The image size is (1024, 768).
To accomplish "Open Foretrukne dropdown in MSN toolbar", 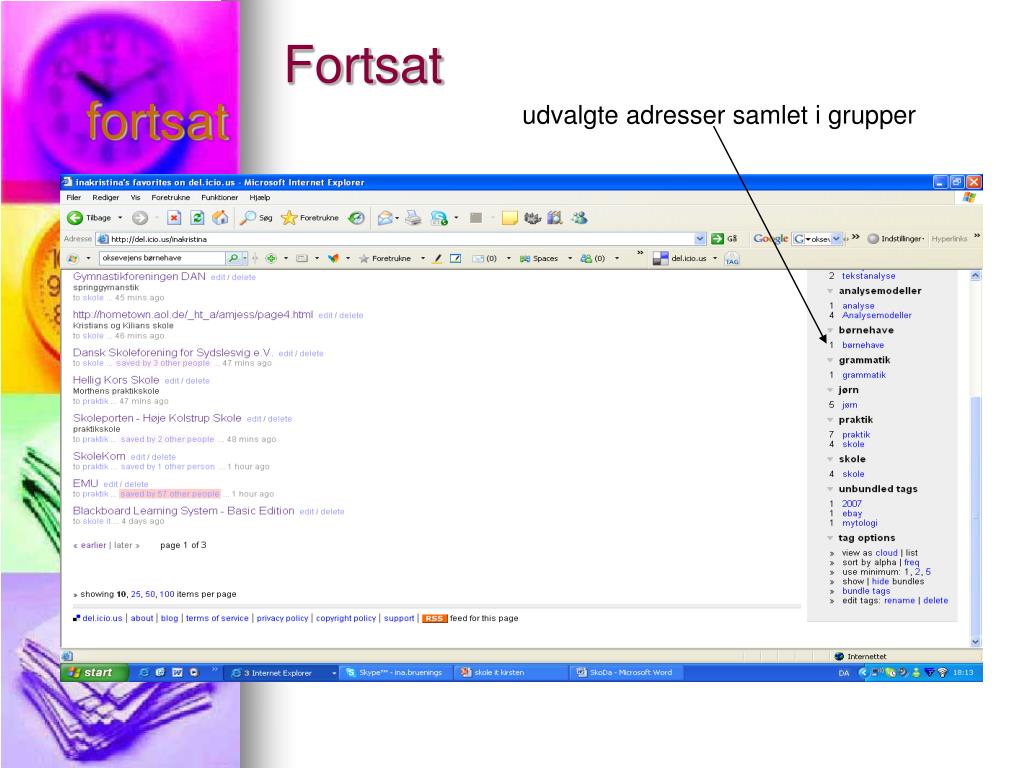I will coord(423,259).
